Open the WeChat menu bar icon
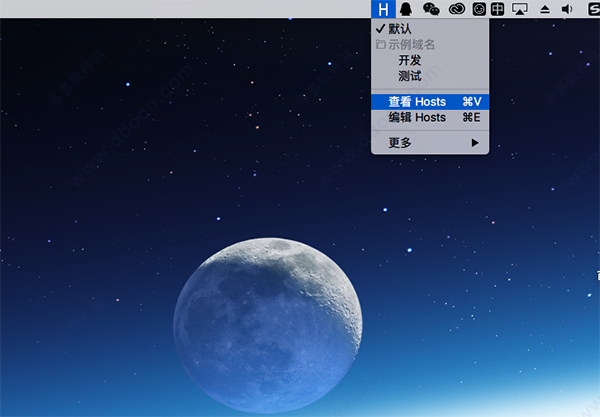Screen dimensions: 600x417 click(x=431, y=9)
